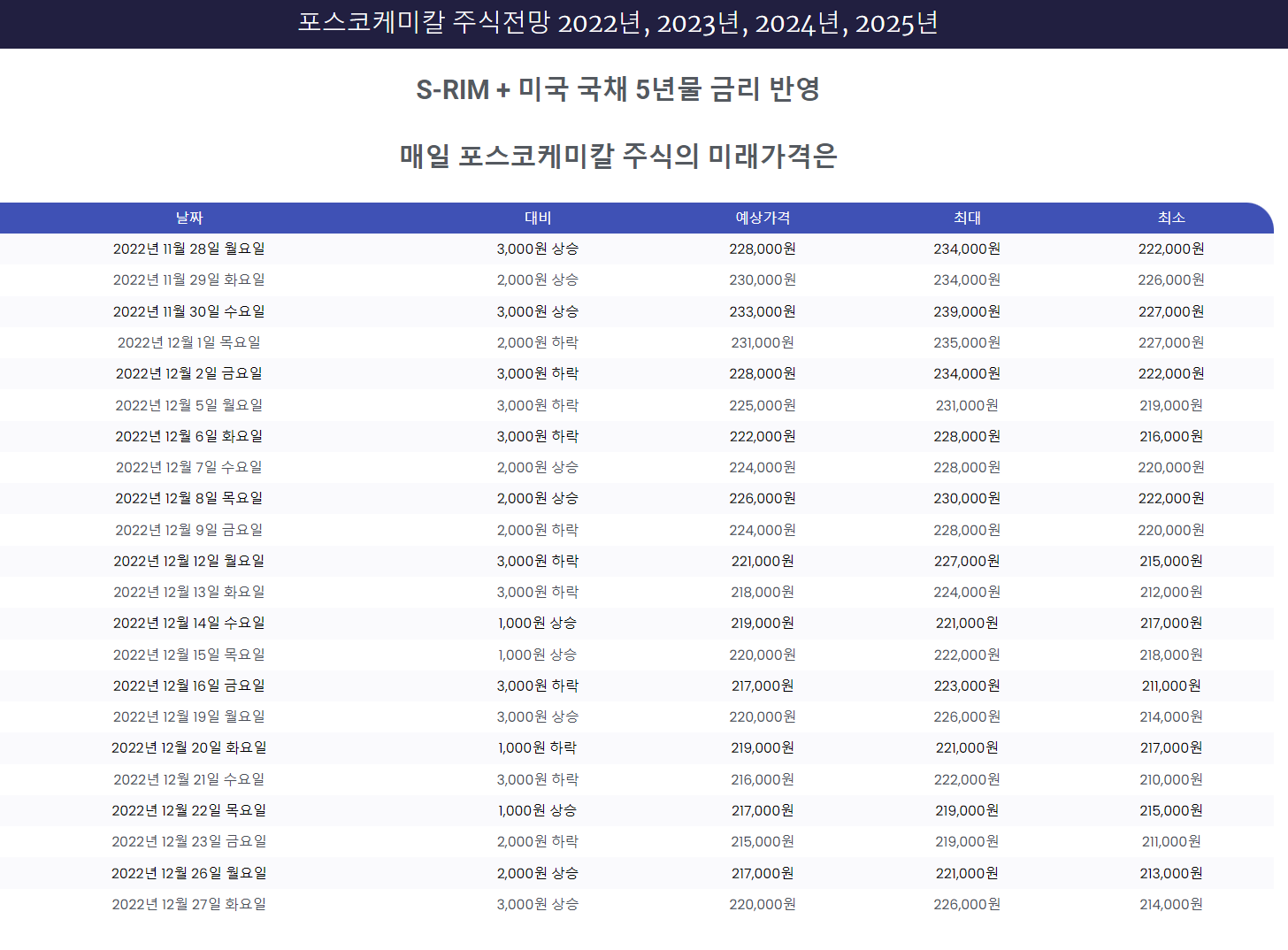This screenshot has width=1288, height=950.
Task: Select the date 2022년 12월 16일 금요일
Action: point(189,686)
